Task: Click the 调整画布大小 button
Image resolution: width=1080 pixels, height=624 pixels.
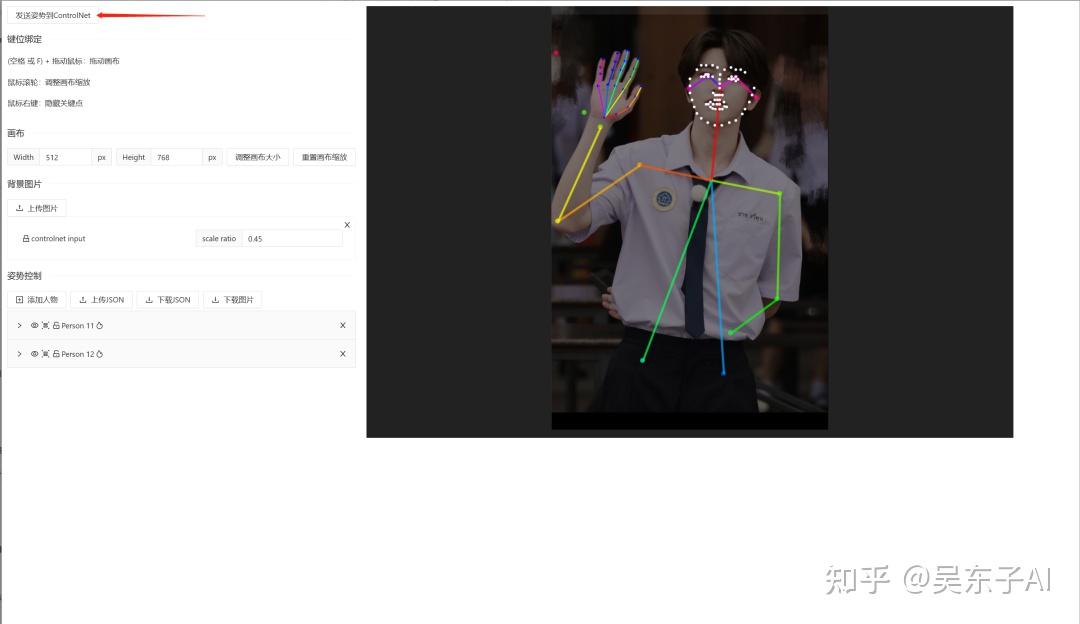Action: coord(257,157)
